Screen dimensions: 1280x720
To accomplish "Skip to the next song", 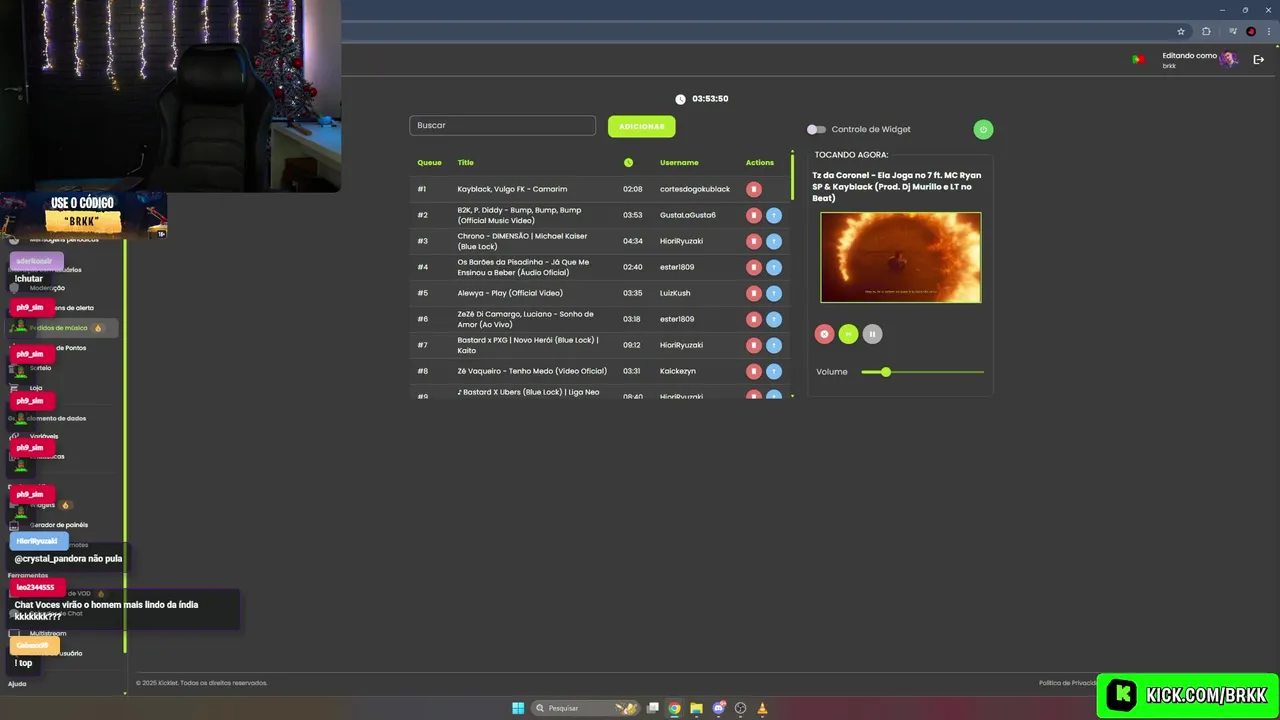I will click(x=848, y=334).
